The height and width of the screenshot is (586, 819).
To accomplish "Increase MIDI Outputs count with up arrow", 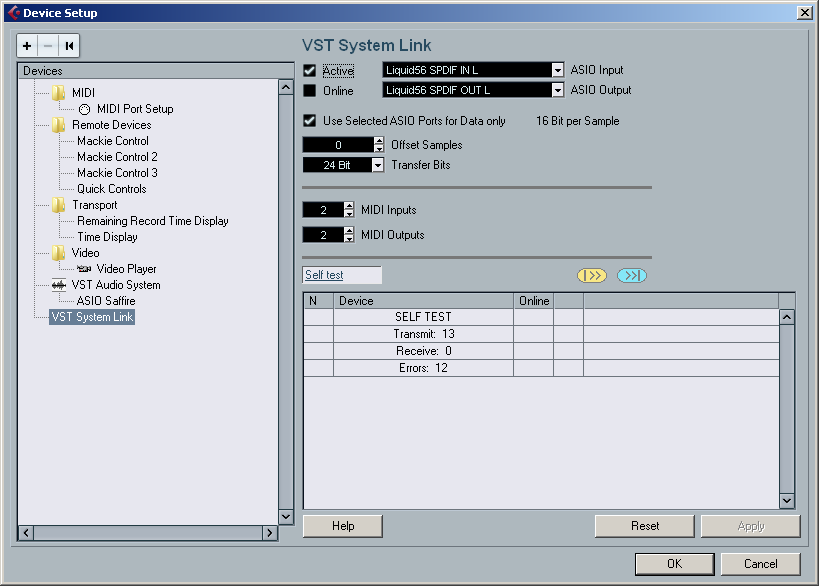I will coord(349,231).
